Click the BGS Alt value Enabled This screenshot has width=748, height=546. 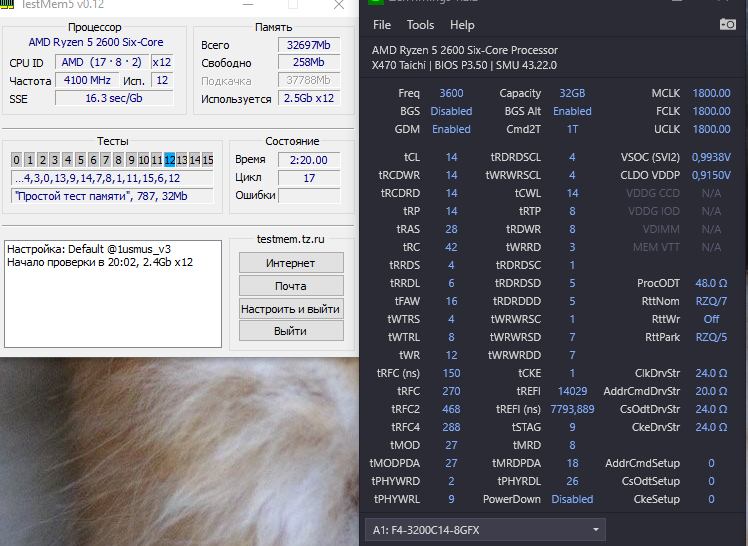pyautogui.click(x=572, y=111)
